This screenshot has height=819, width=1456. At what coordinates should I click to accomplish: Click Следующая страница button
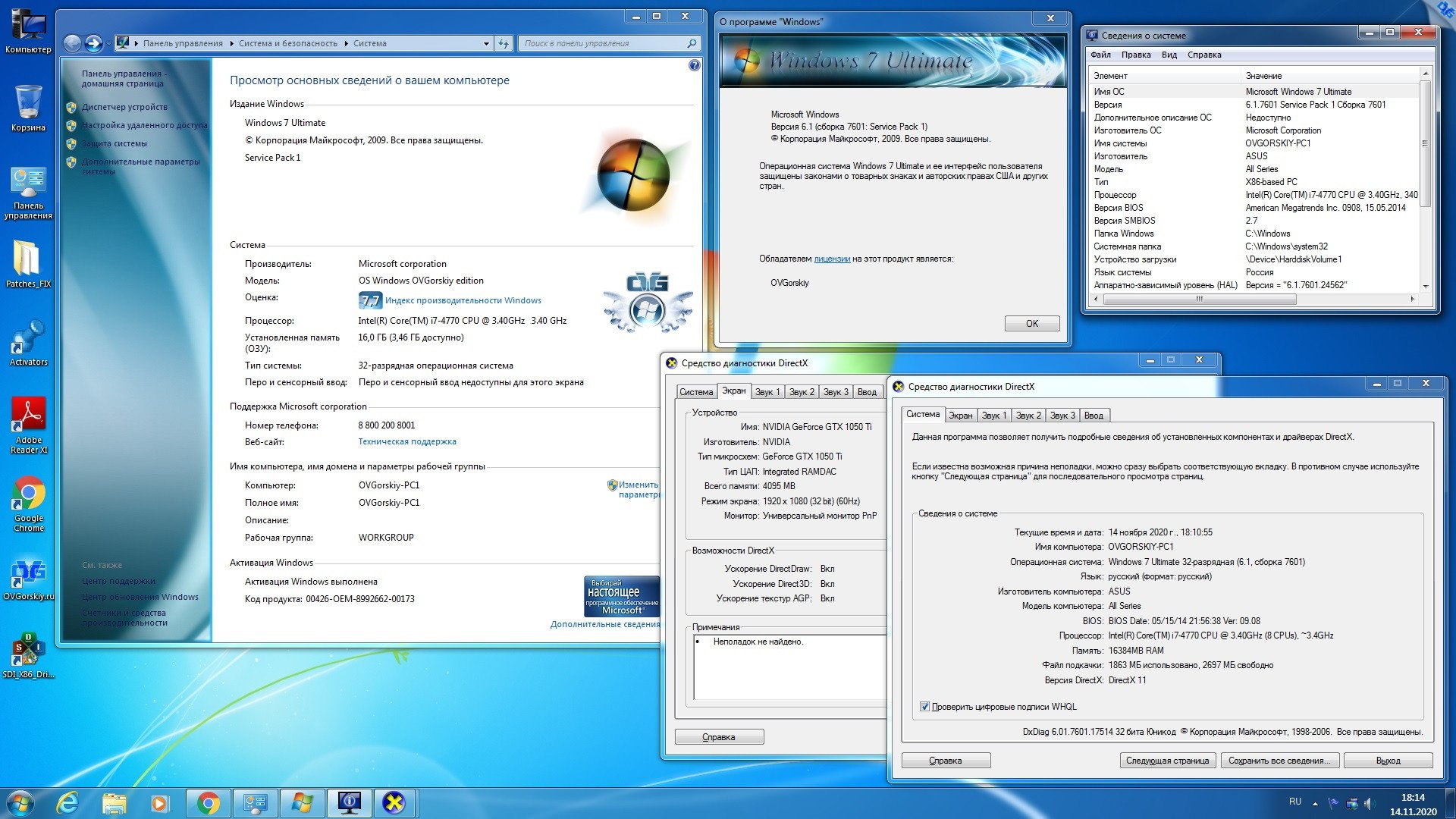click(1168, 761)
